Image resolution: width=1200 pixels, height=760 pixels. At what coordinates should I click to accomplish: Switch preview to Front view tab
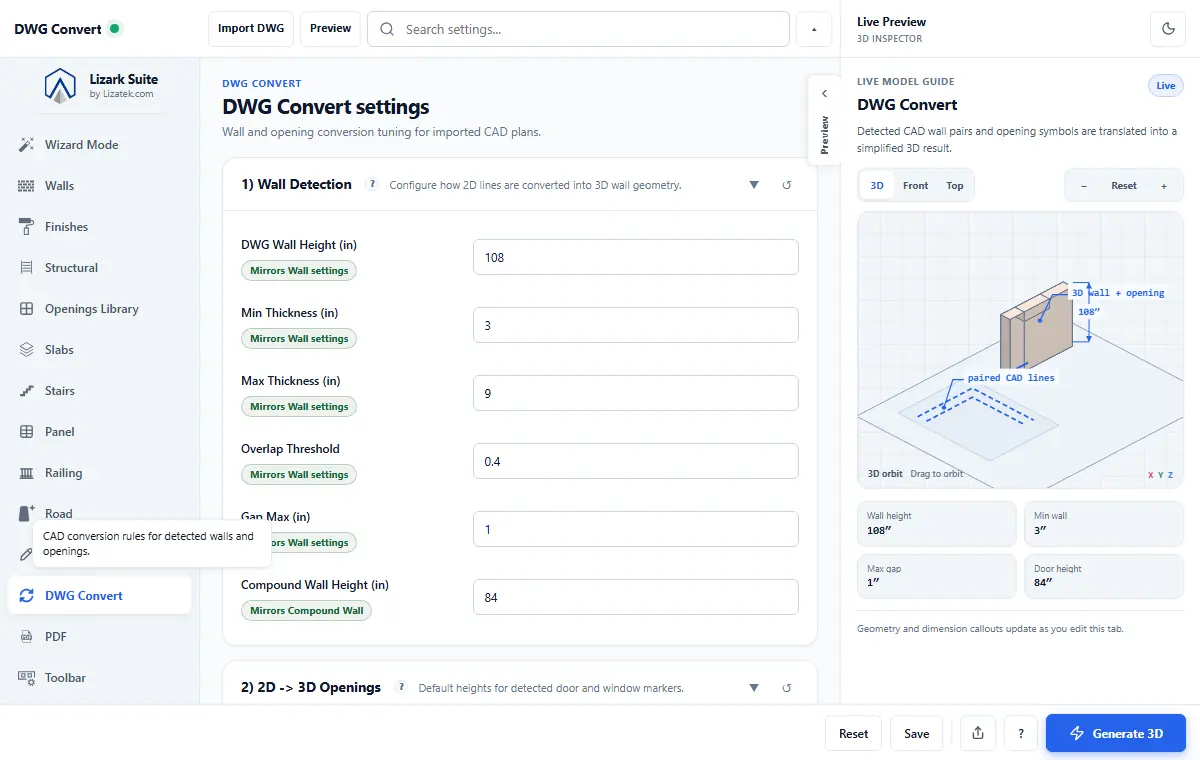click(x=915, y=186)
